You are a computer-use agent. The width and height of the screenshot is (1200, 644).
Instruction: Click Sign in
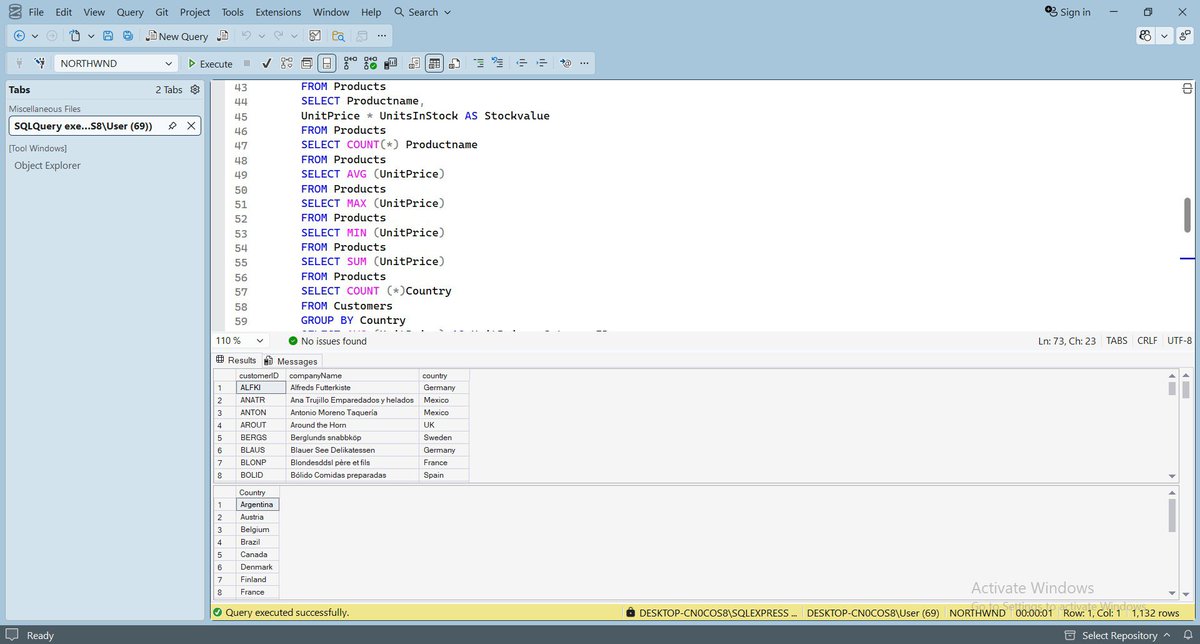coord(1067,12)
